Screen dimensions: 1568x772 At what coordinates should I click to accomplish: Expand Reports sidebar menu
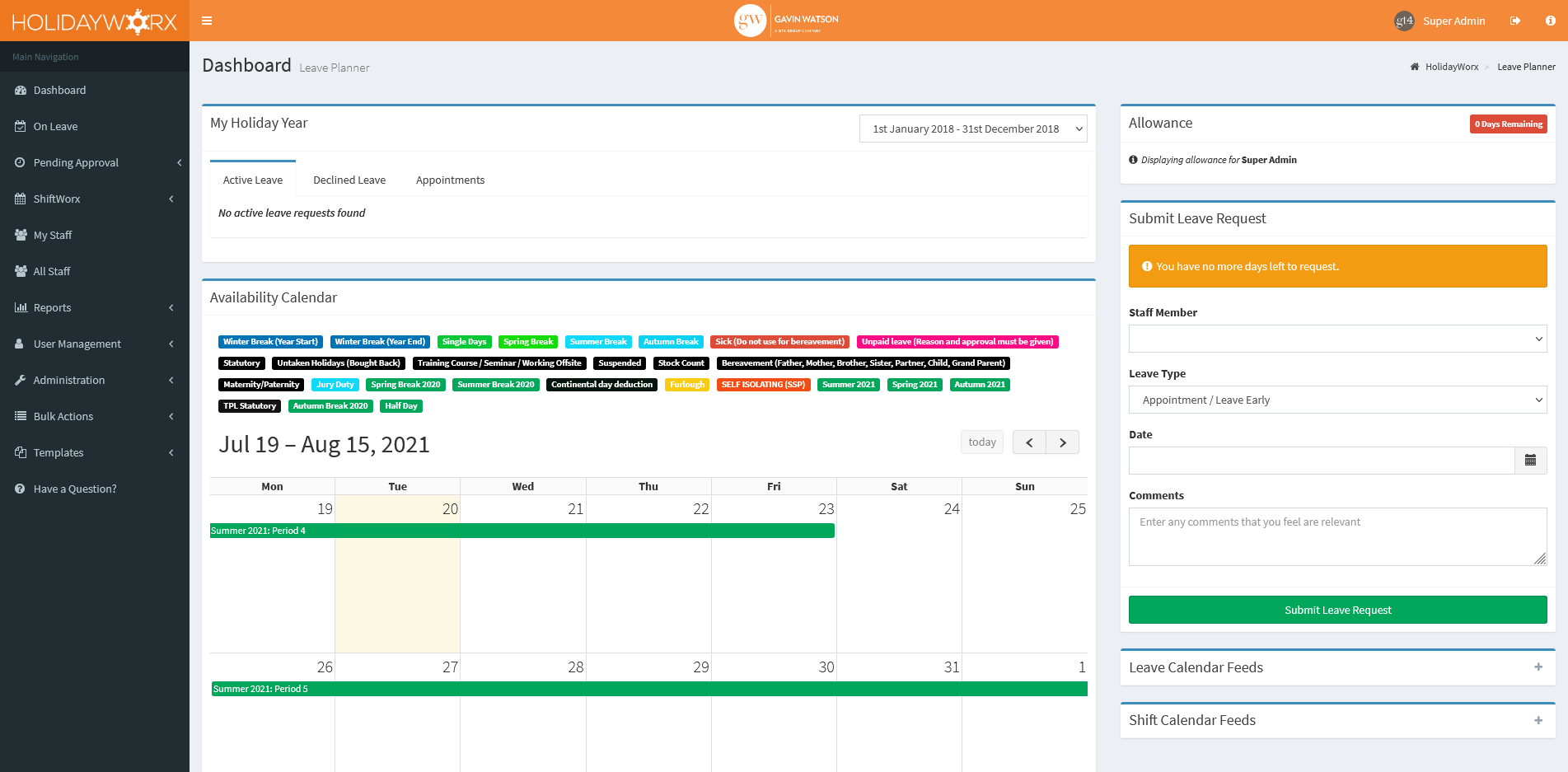point(95,307)
